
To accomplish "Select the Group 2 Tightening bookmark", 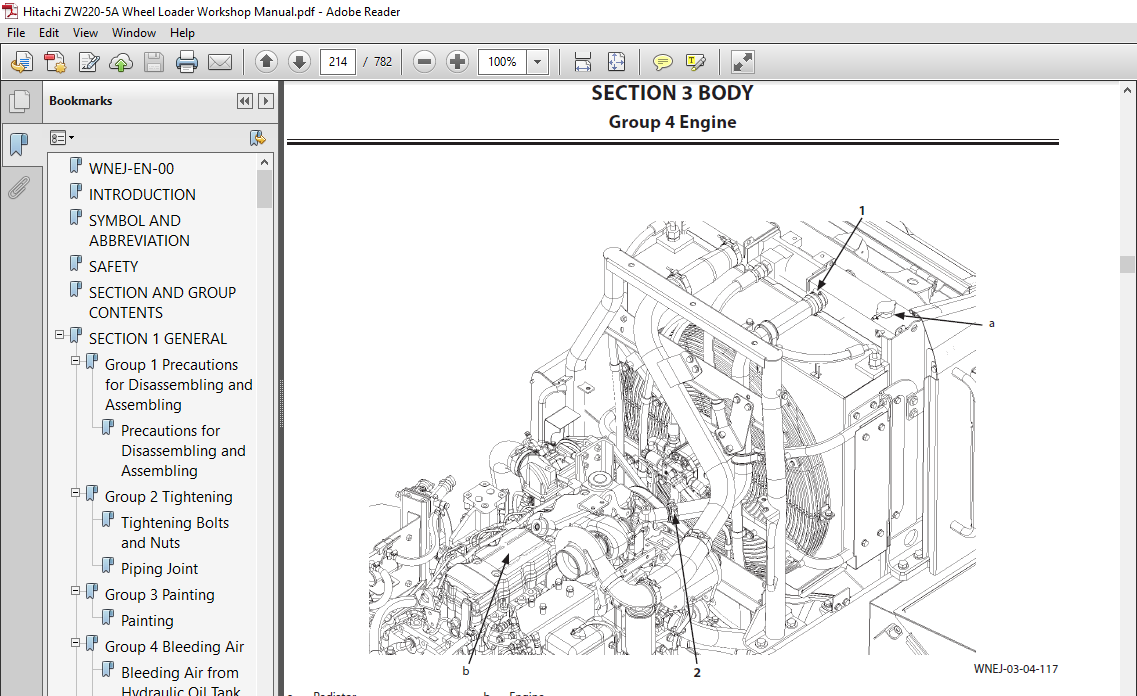I will (169, 497).
